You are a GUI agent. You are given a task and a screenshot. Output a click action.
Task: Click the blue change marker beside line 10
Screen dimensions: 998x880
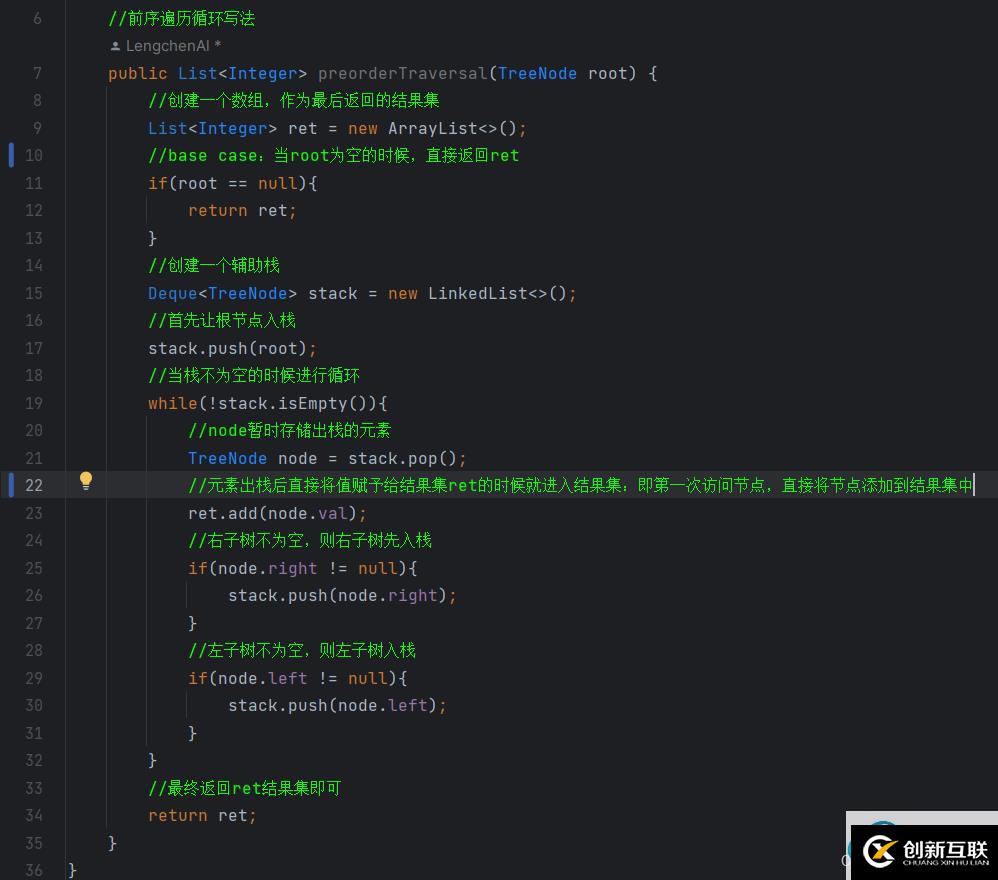click(x=11, y=155)
